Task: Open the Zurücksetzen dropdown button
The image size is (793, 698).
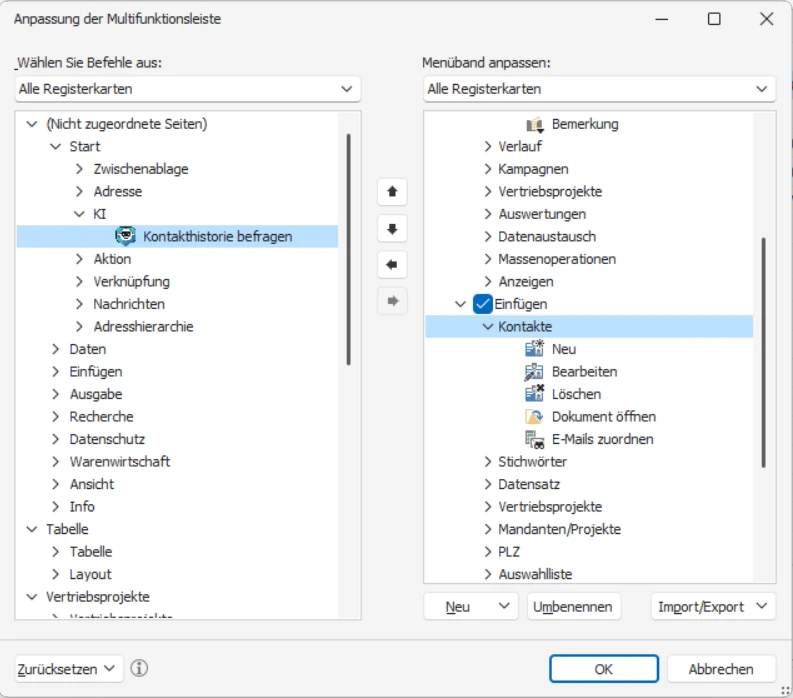Action: click(x=68, y=669)
